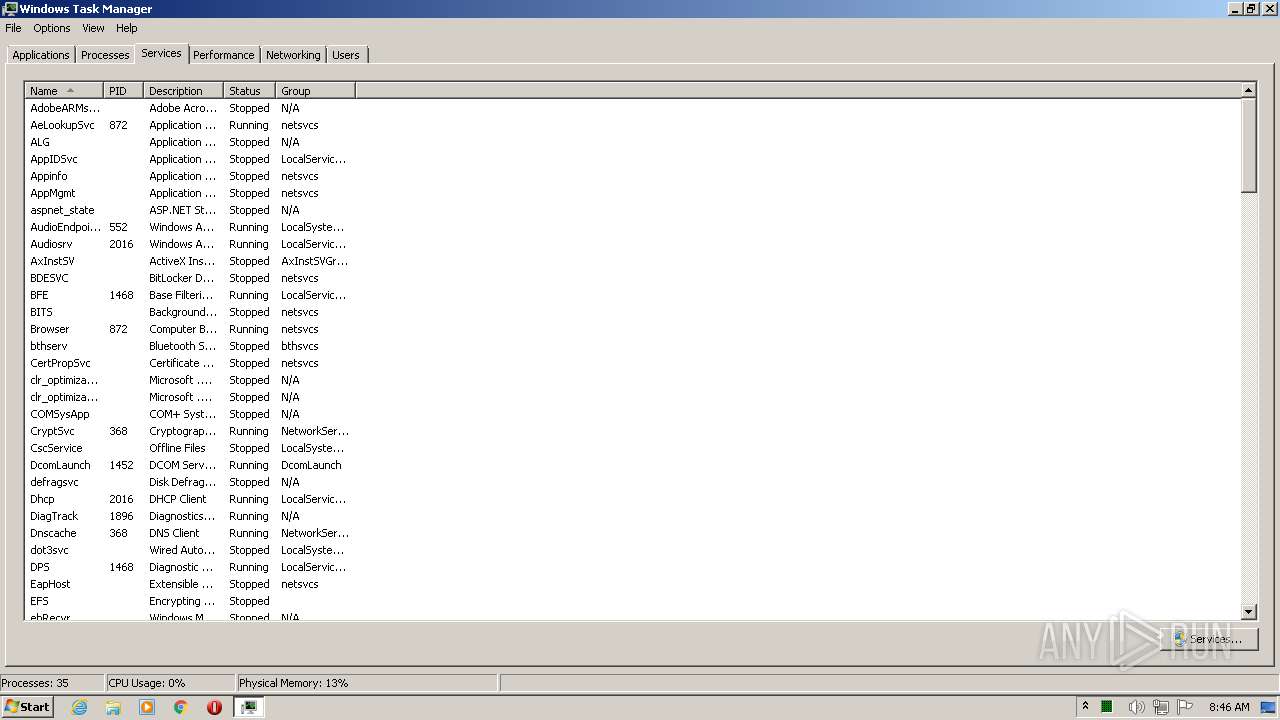The width and height of the screenshot is (1280, 720).
Task: Select the defragsvc service row
Action: tap(190, 482)
